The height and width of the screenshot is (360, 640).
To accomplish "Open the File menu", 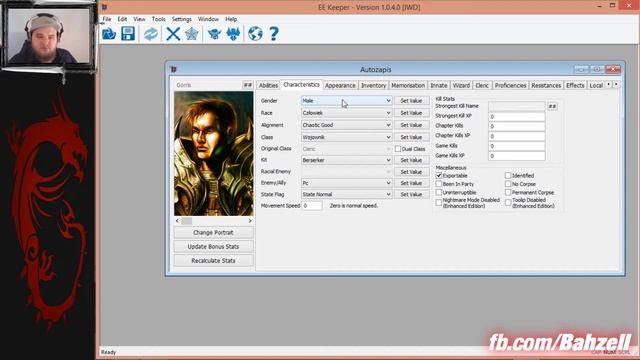I will tap(107, 19).
